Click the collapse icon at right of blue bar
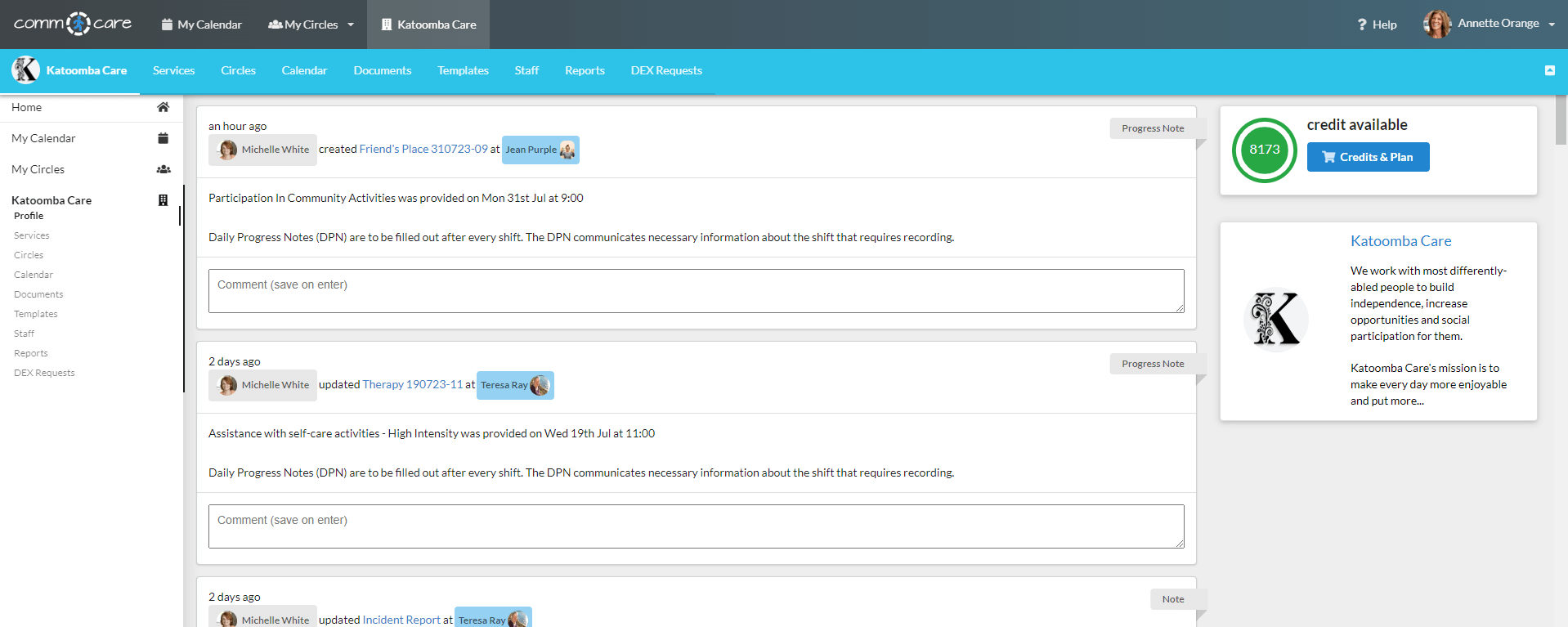1568x627 pixels. [1549, 70]
